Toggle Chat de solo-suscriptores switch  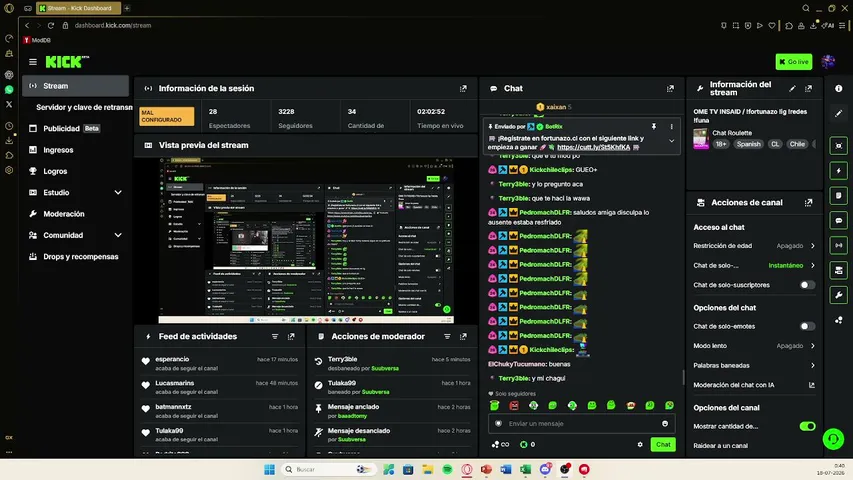pos(807,285)
